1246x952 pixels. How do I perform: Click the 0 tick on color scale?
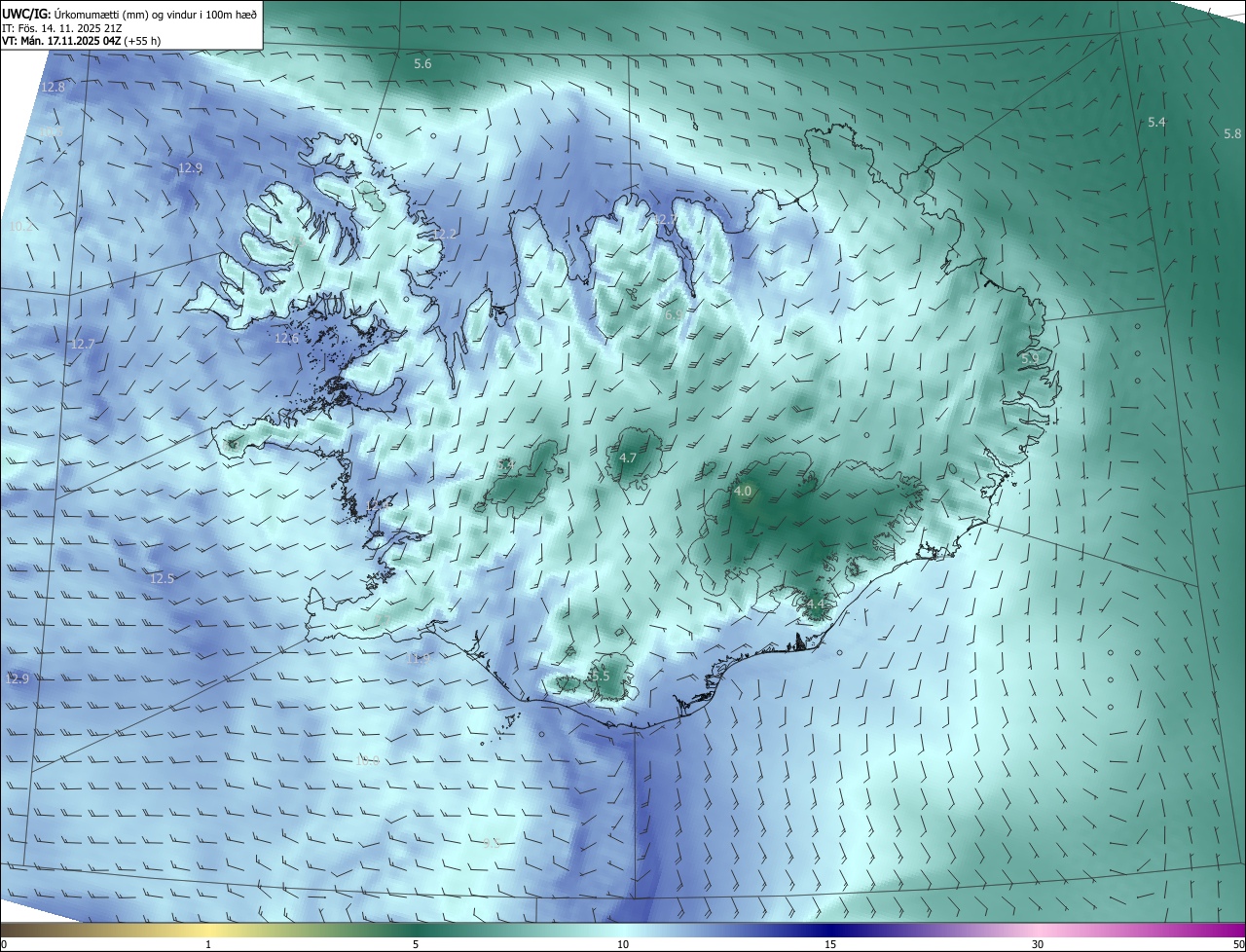(x=4, y=944)
